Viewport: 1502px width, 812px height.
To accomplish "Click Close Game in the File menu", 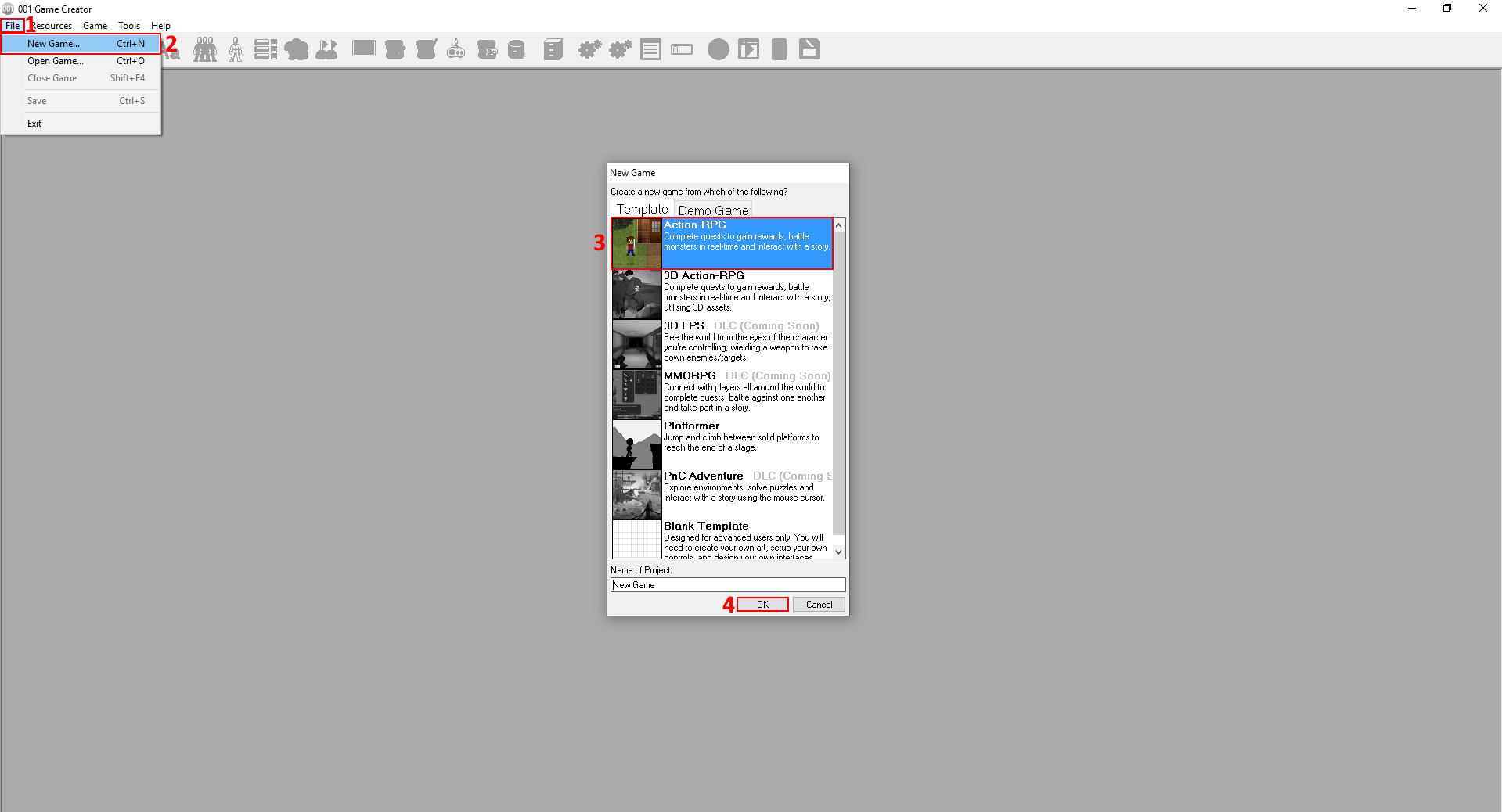I will tap(81, 78).
